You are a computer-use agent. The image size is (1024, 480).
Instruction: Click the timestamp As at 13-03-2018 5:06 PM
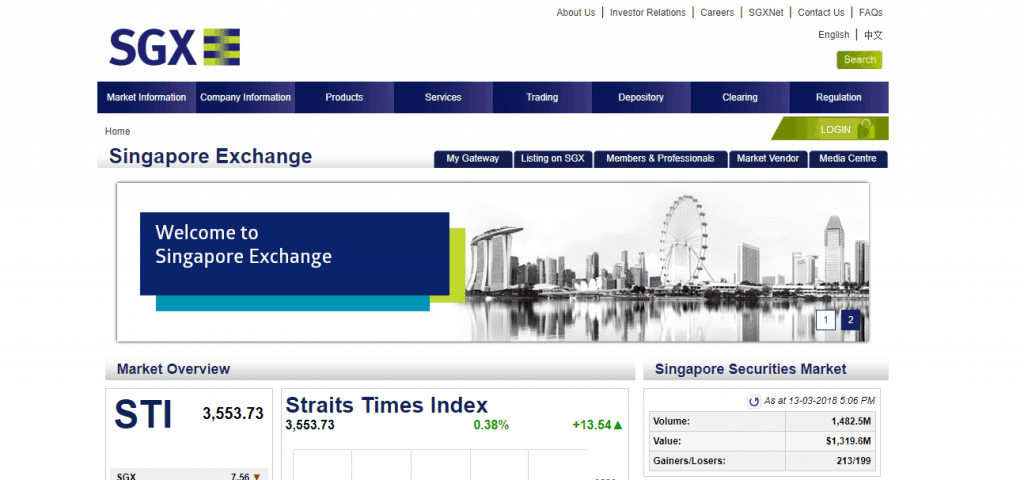(x=819, y=401)
